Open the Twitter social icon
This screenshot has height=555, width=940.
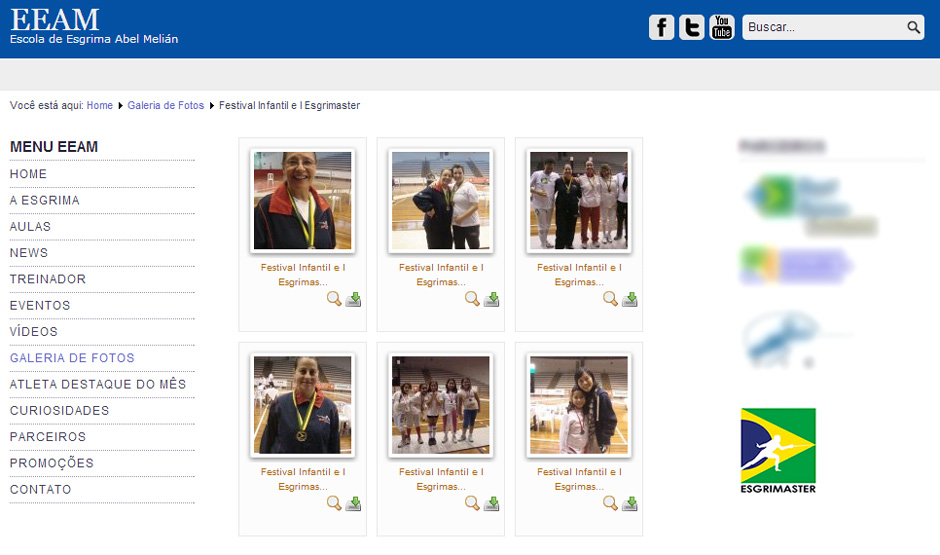tap(691, 28)
